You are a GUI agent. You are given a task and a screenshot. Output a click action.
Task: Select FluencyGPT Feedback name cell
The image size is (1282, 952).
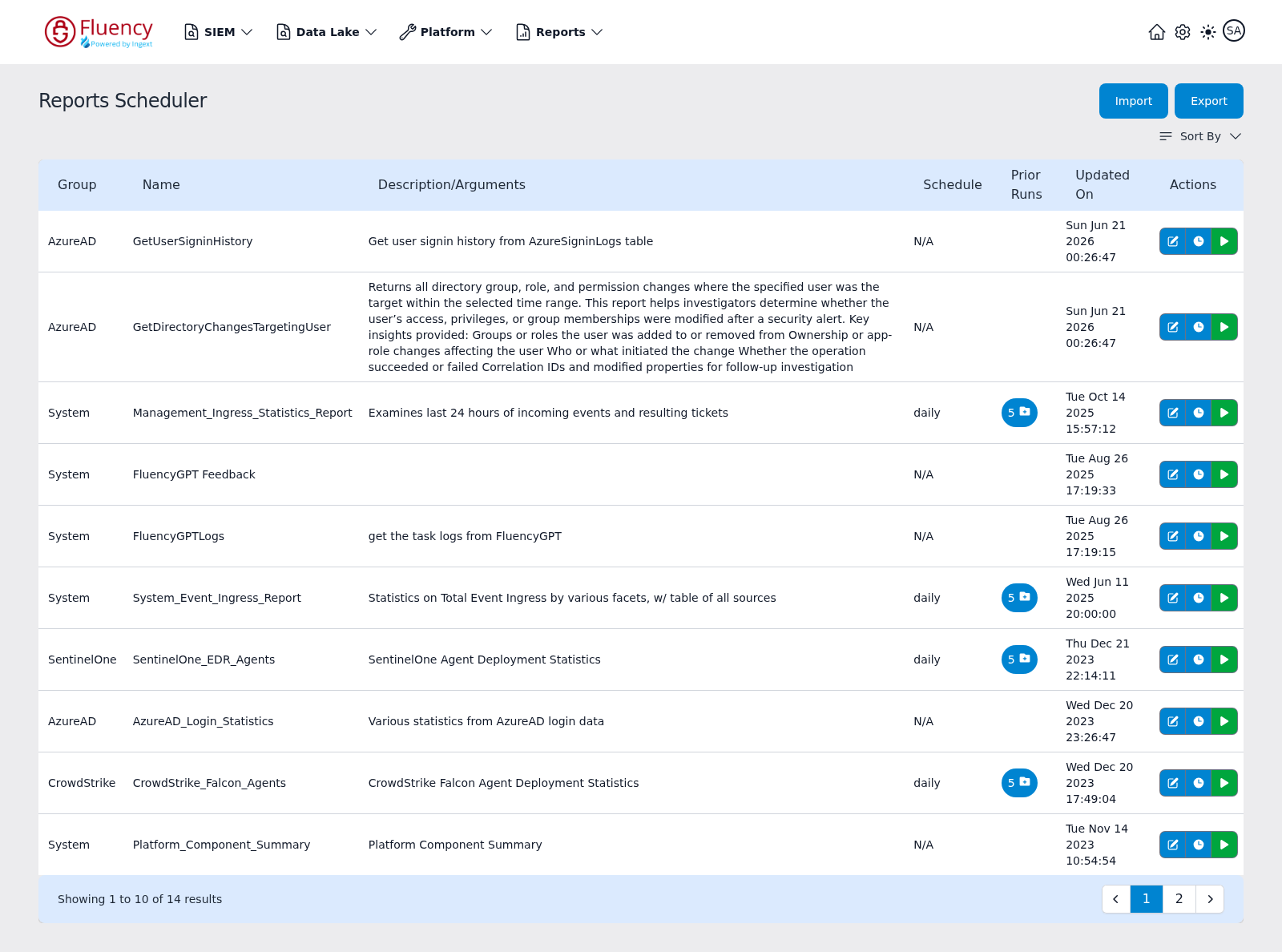[x=194, y=474]
